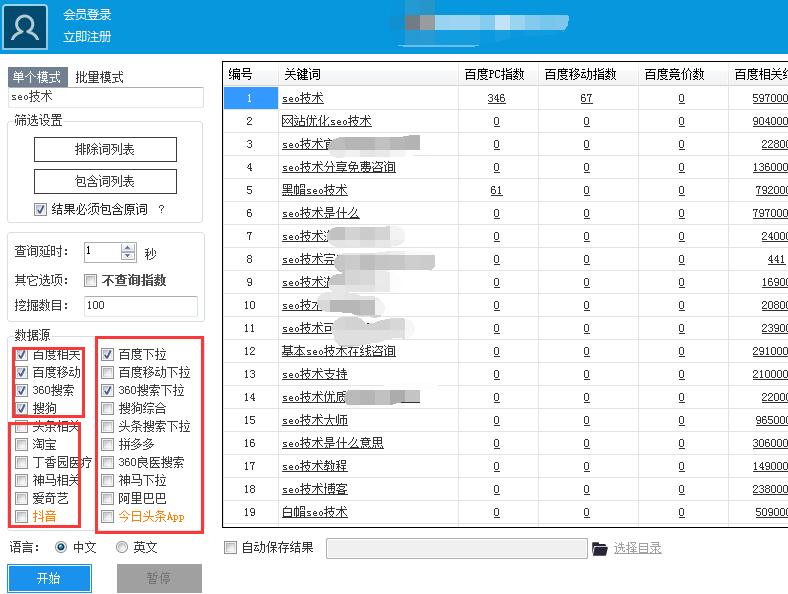Uncheck 百度下拉 data source
Image resolution: width=788 pixels, height=594 pixels.
(107, 355)
